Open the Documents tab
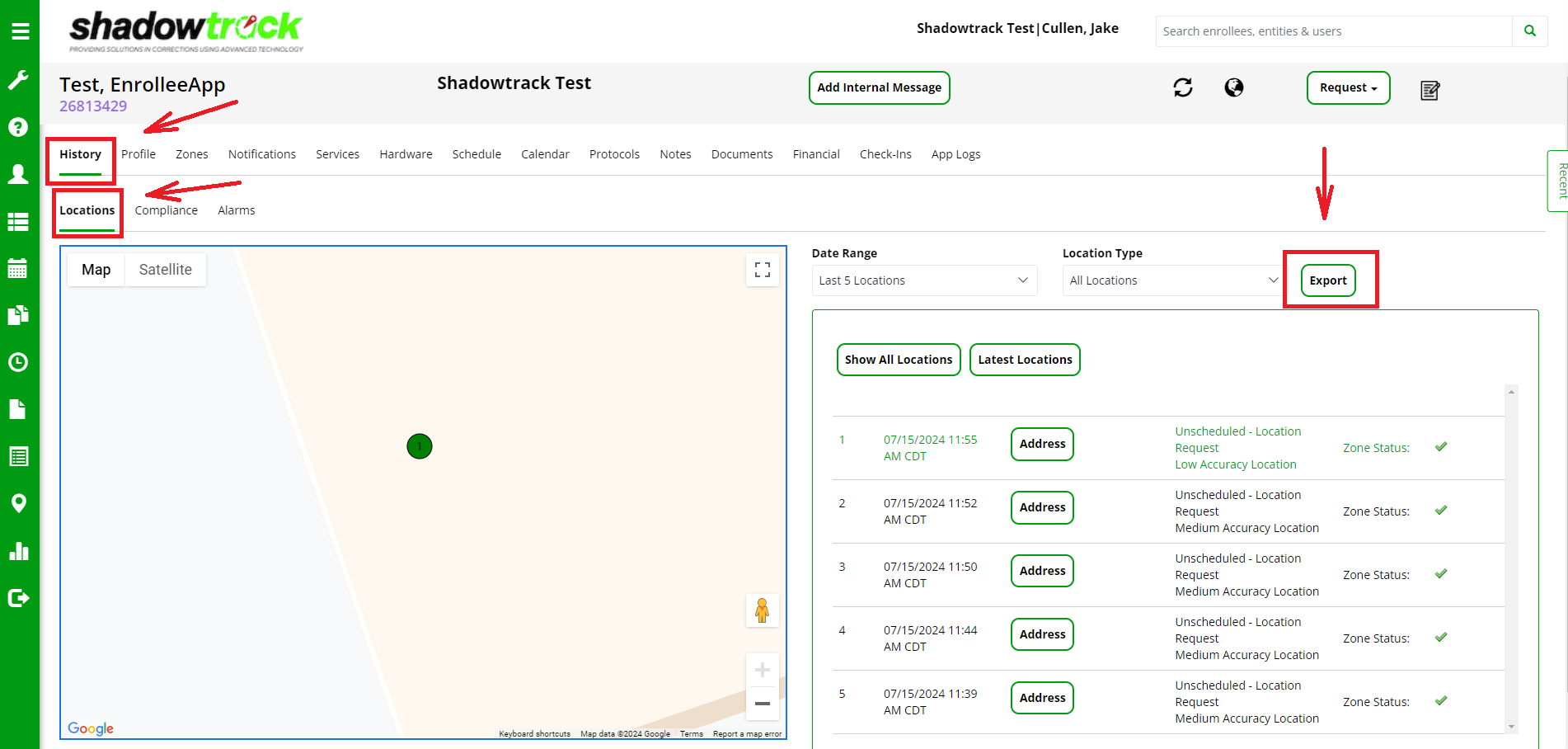 coord(742,154)
